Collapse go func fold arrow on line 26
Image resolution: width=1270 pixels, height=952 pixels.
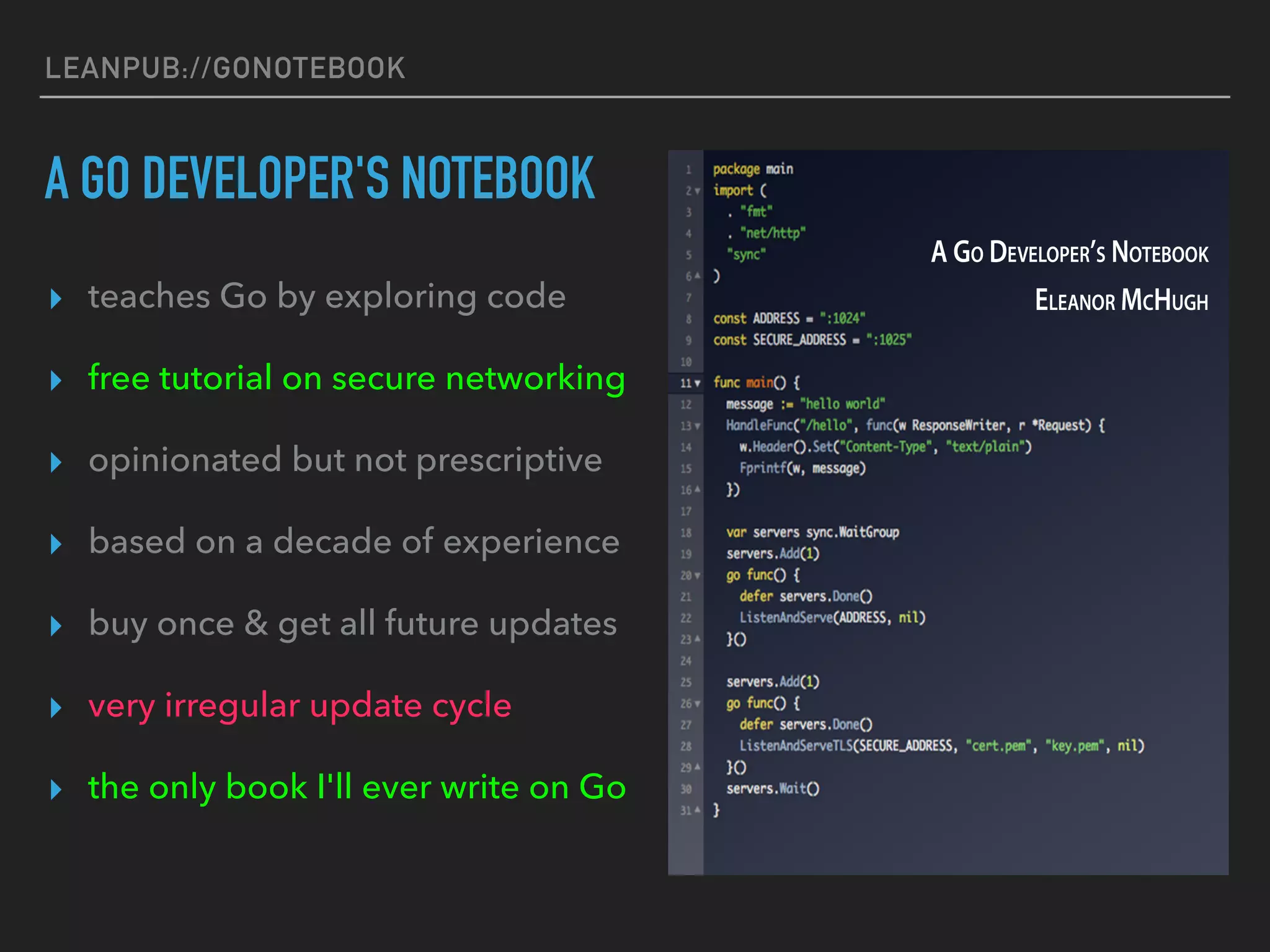[x=698, y=704]
